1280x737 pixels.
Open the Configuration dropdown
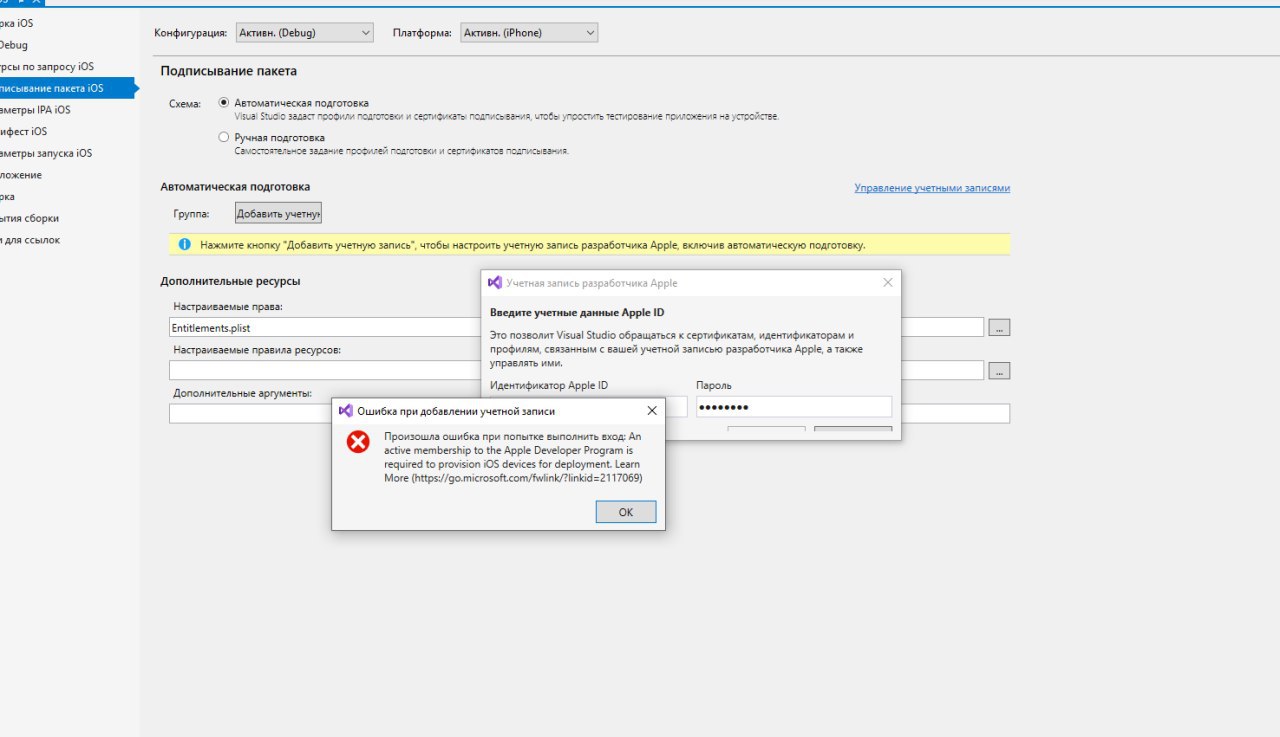[x=305, y=33]
